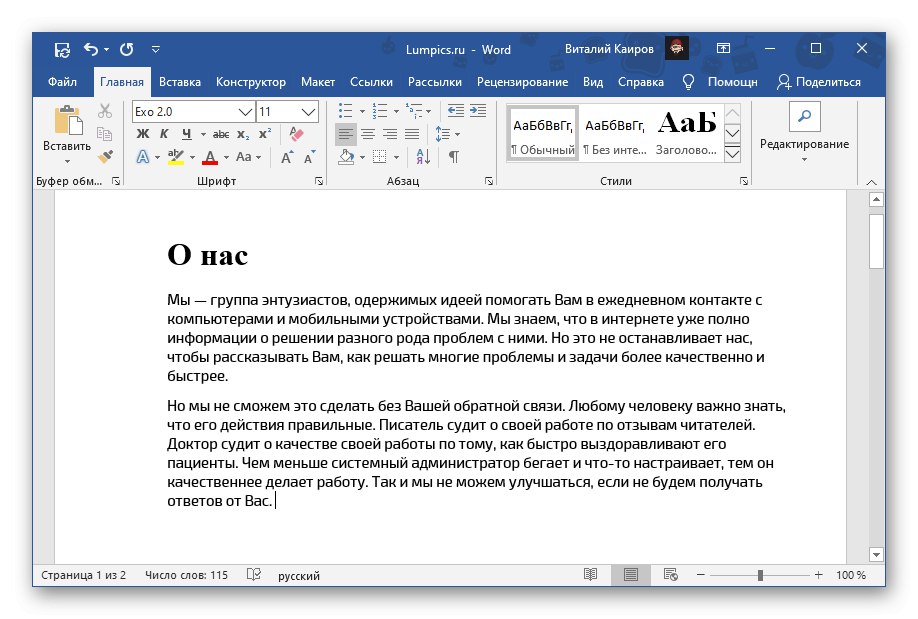The image size is (918, 619).
Task: Switch to the Вставка tab
Action: click(x=180, y=82)
